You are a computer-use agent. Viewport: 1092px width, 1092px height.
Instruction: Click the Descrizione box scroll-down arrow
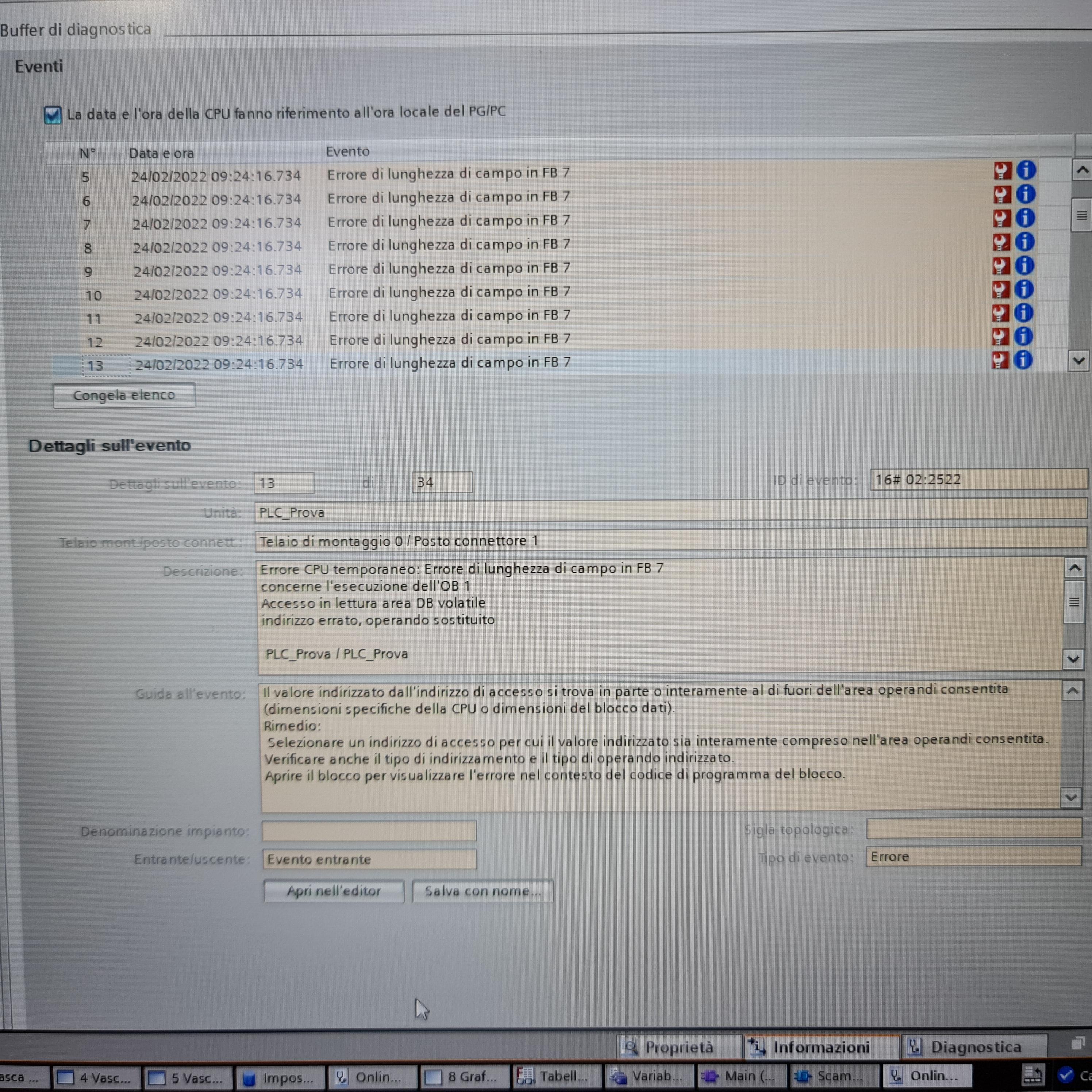[1073, 659]
